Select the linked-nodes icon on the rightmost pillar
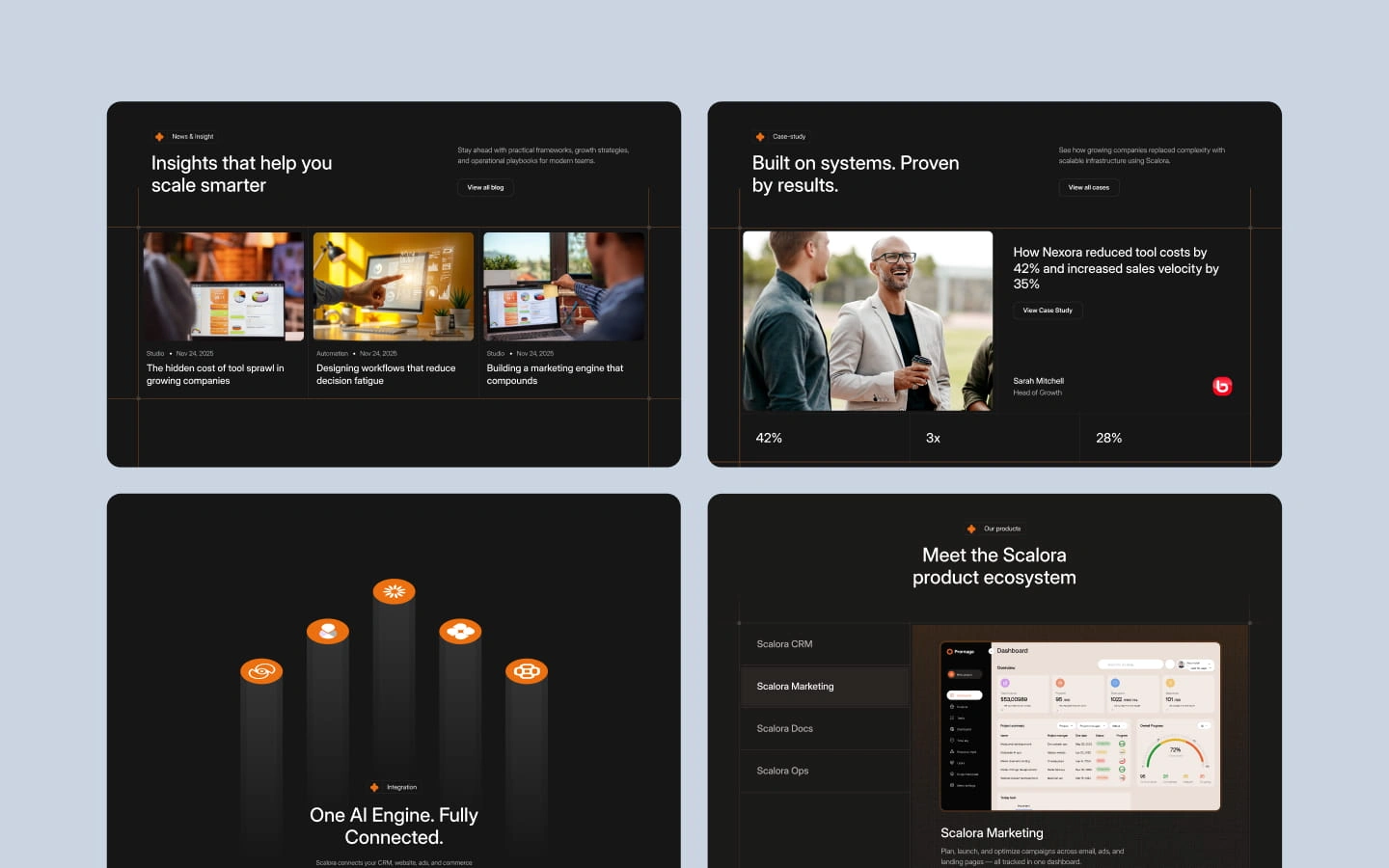 [x=527, y=670]
